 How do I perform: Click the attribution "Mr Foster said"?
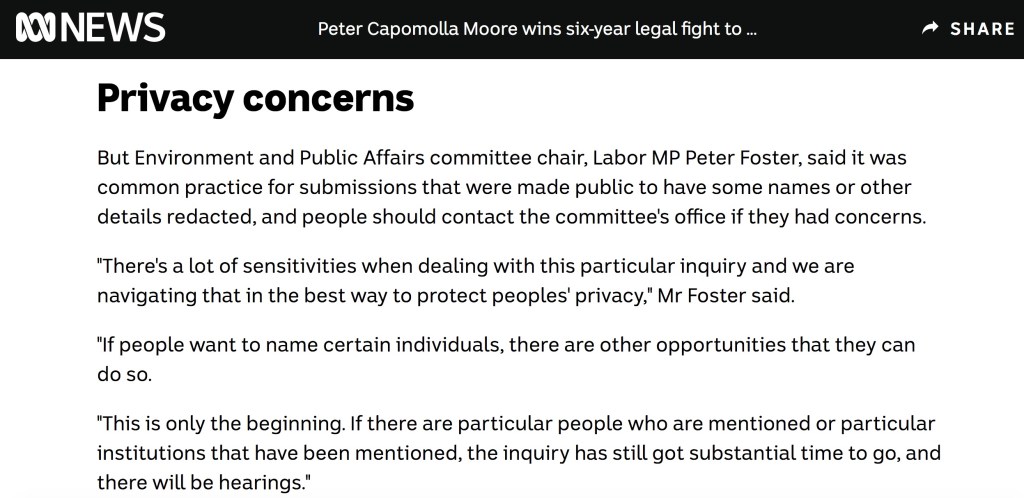[725, 295]
